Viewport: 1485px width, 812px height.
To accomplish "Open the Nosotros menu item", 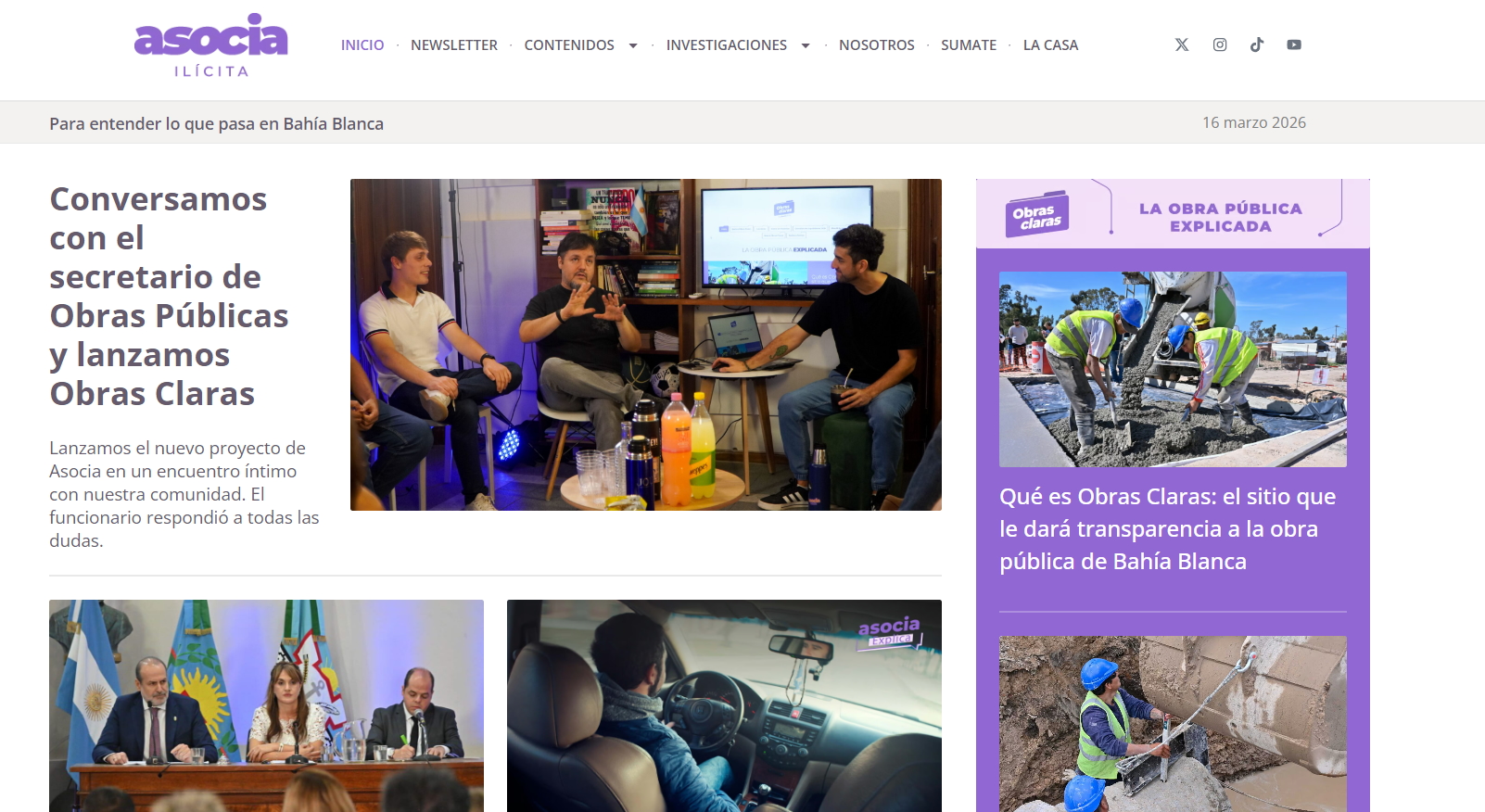I will click(877, 45).
